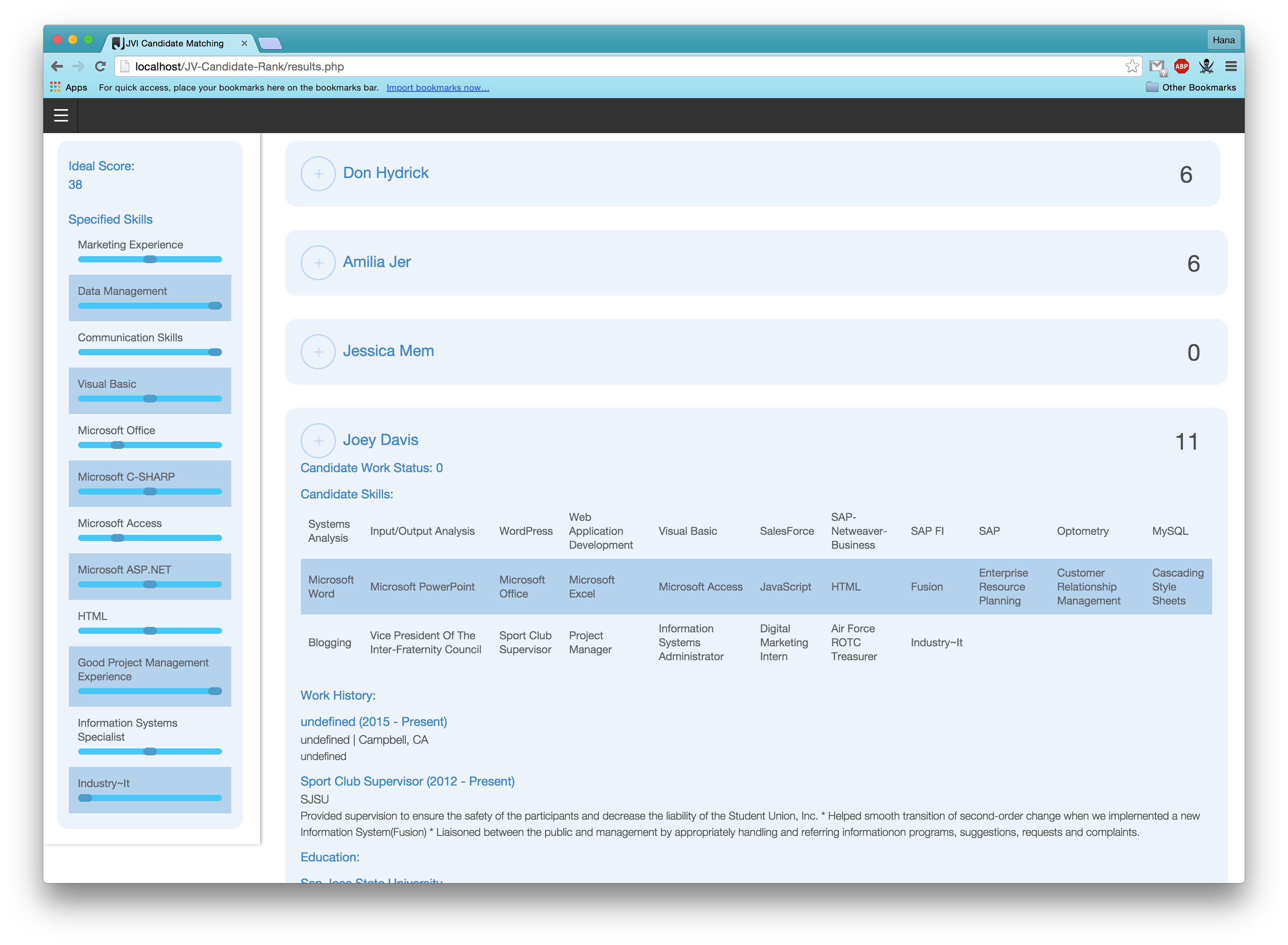
Task: Expand Don Hydrick candidate details
Action: coord(318,174)
